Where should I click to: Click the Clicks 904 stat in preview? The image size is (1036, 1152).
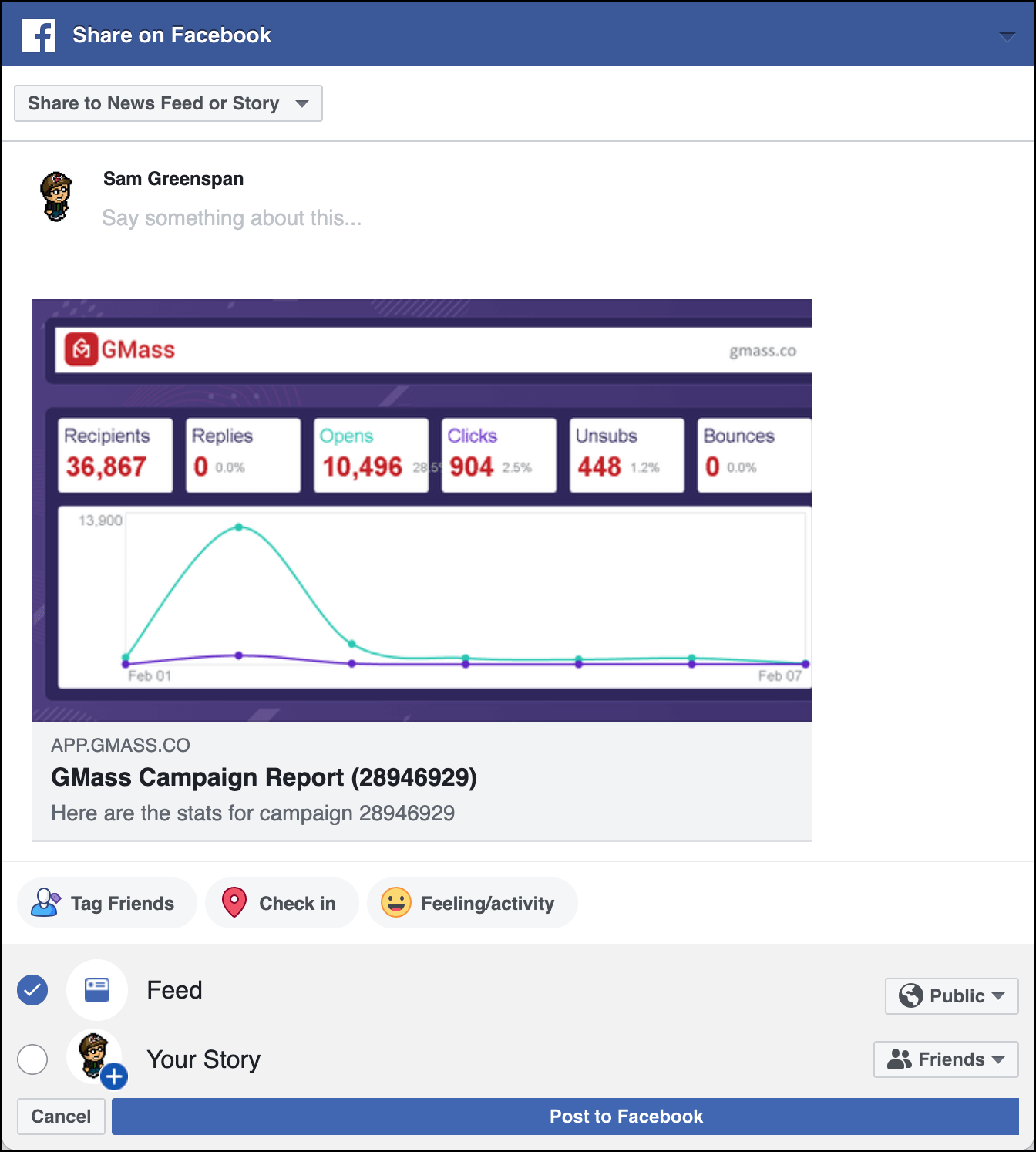tap(499, 455)
